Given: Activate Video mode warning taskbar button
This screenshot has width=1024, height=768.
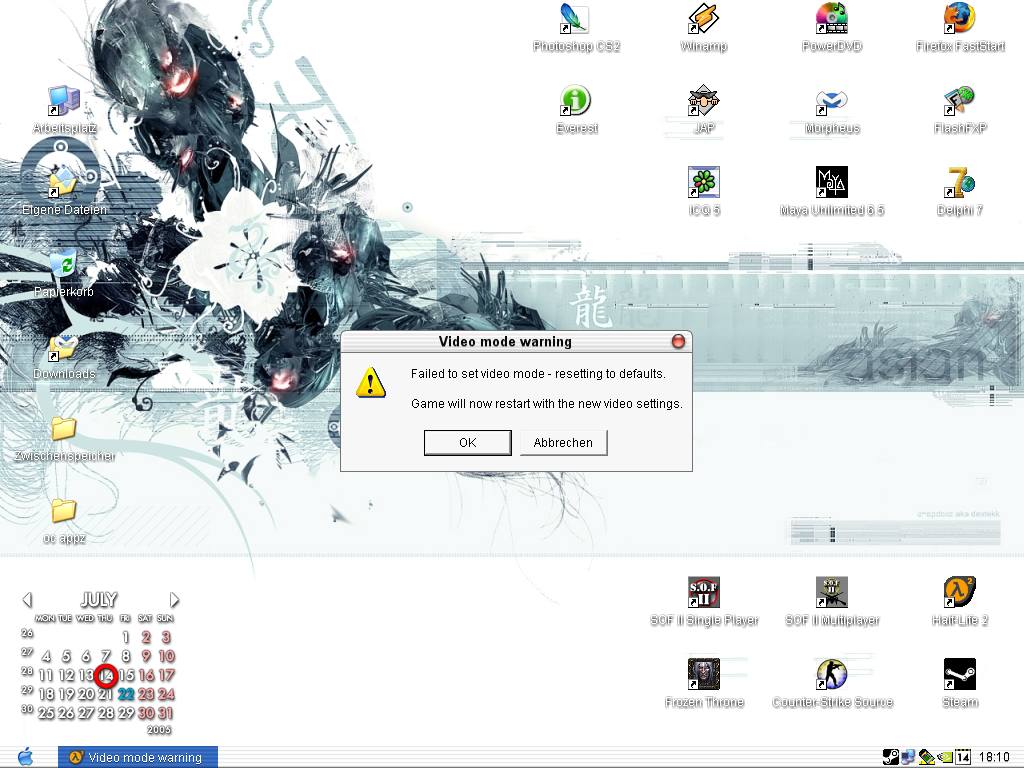Looking at the screenshot, I should (137, 758).
